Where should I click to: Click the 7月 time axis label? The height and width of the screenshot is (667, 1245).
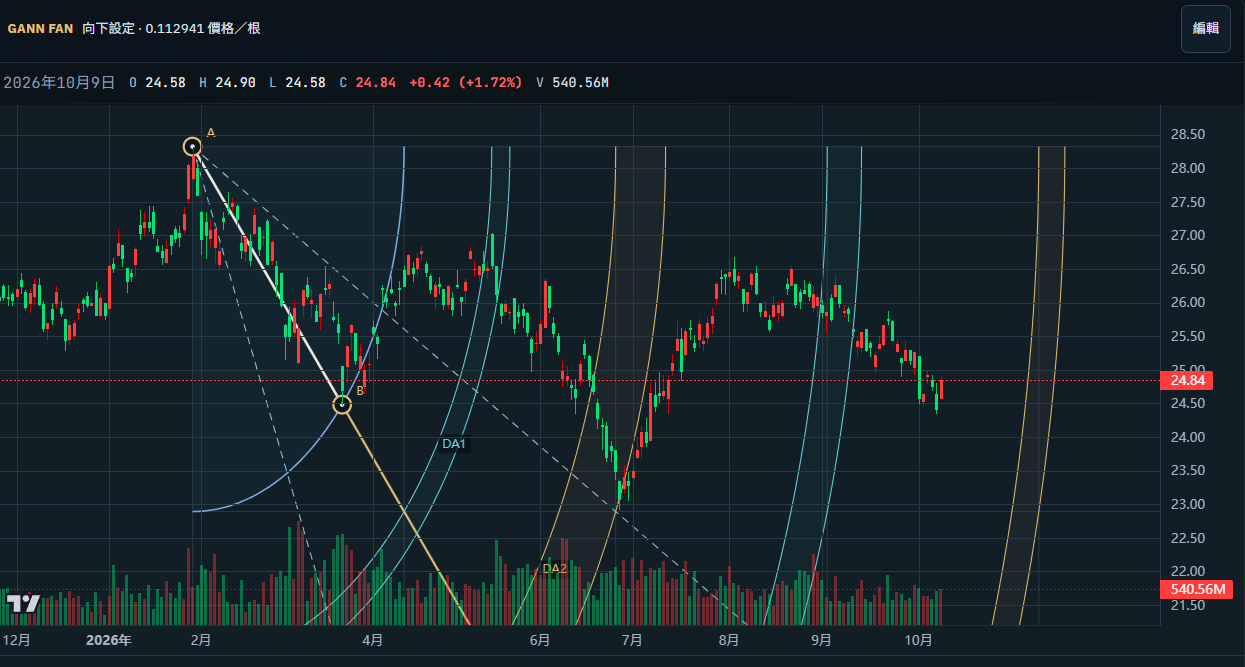[x=632, y=639]
